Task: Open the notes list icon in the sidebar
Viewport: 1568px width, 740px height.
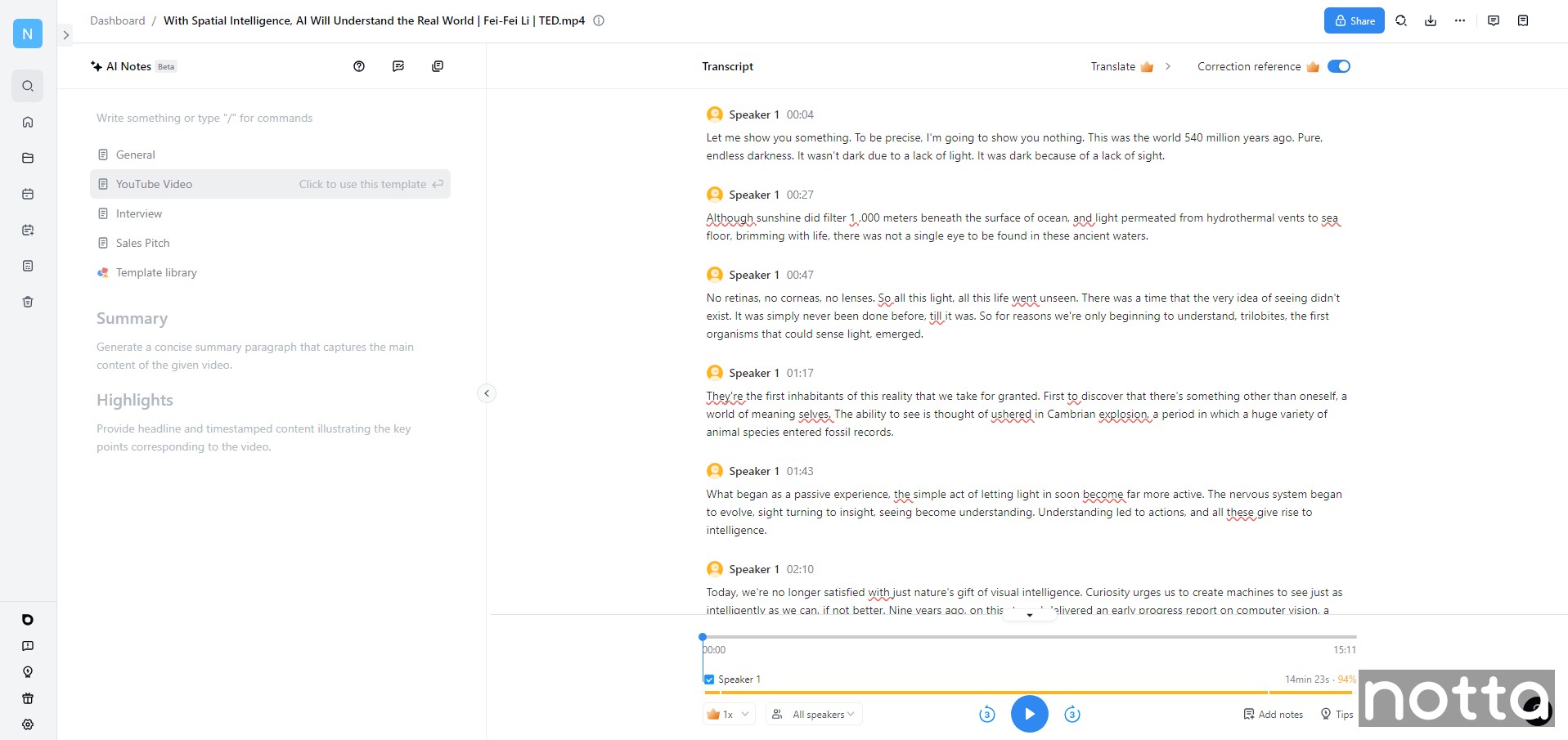Action: [x=28, y=266]
